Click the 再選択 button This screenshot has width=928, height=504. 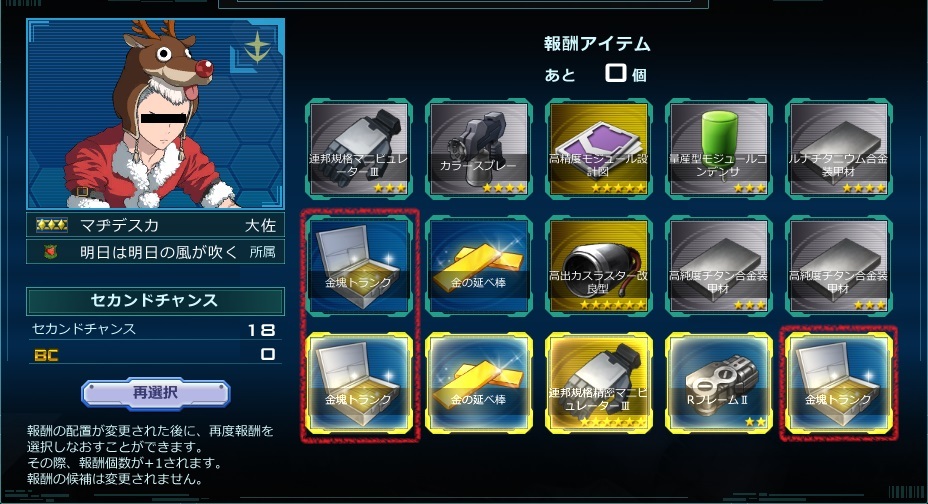pos(155,393)
